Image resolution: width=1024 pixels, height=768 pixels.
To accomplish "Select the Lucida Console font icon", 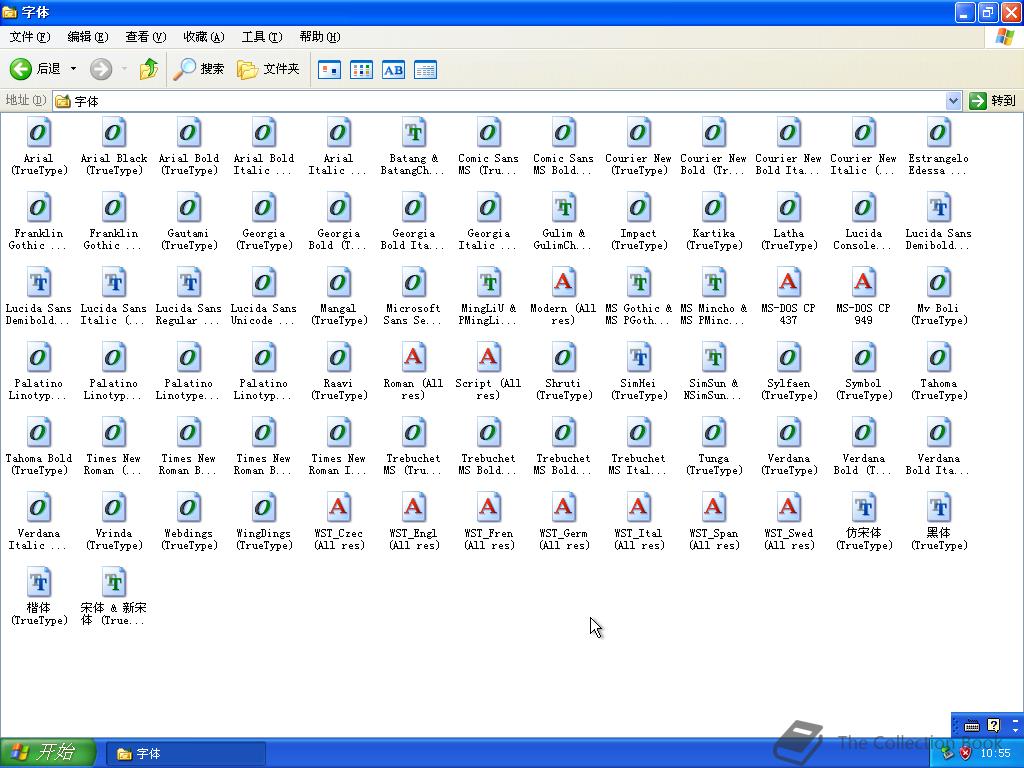I will point(863,208).
